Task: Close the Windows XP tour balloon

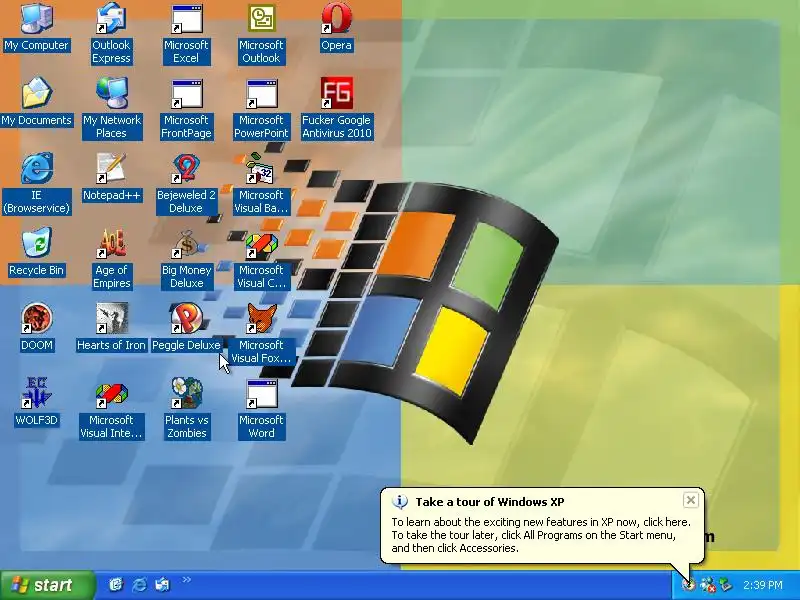Action: (x=690, y=501)
